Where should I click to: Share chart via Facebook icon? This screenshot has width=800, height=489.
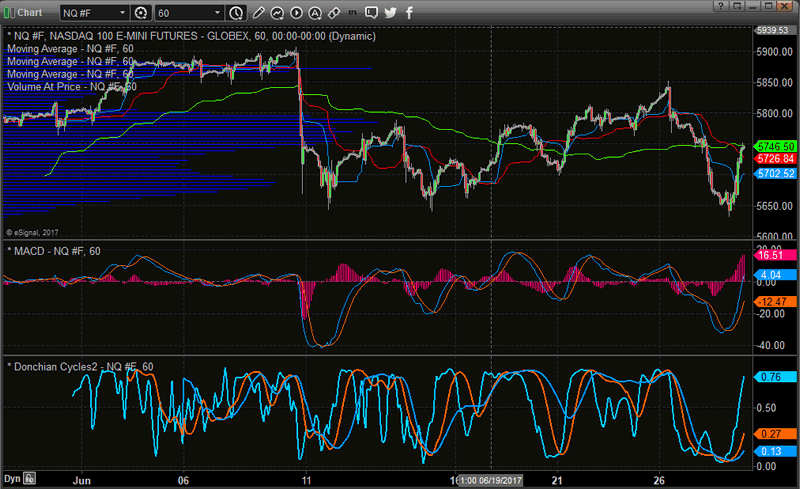click(408, 13)
